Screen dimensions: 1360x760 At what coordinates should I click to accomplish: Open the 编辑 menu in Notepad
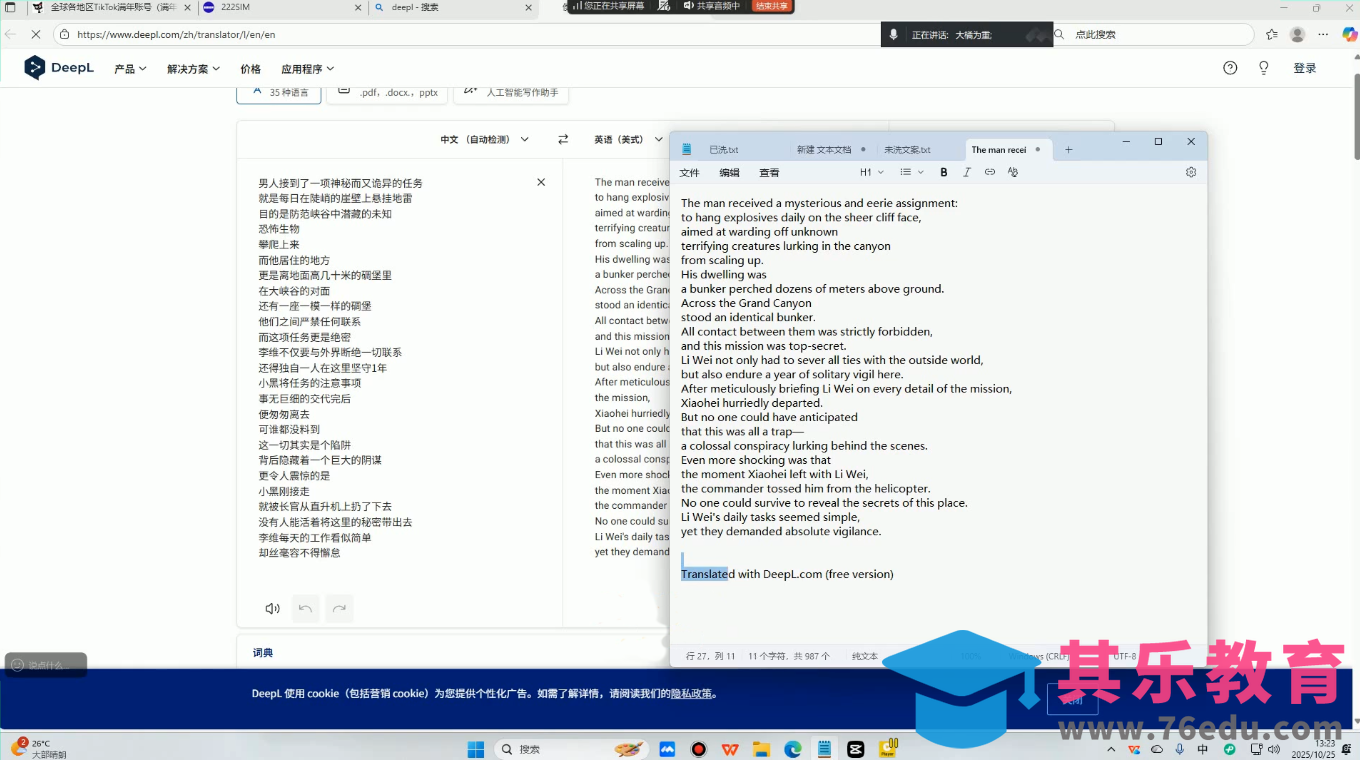[x=729, y=172]
